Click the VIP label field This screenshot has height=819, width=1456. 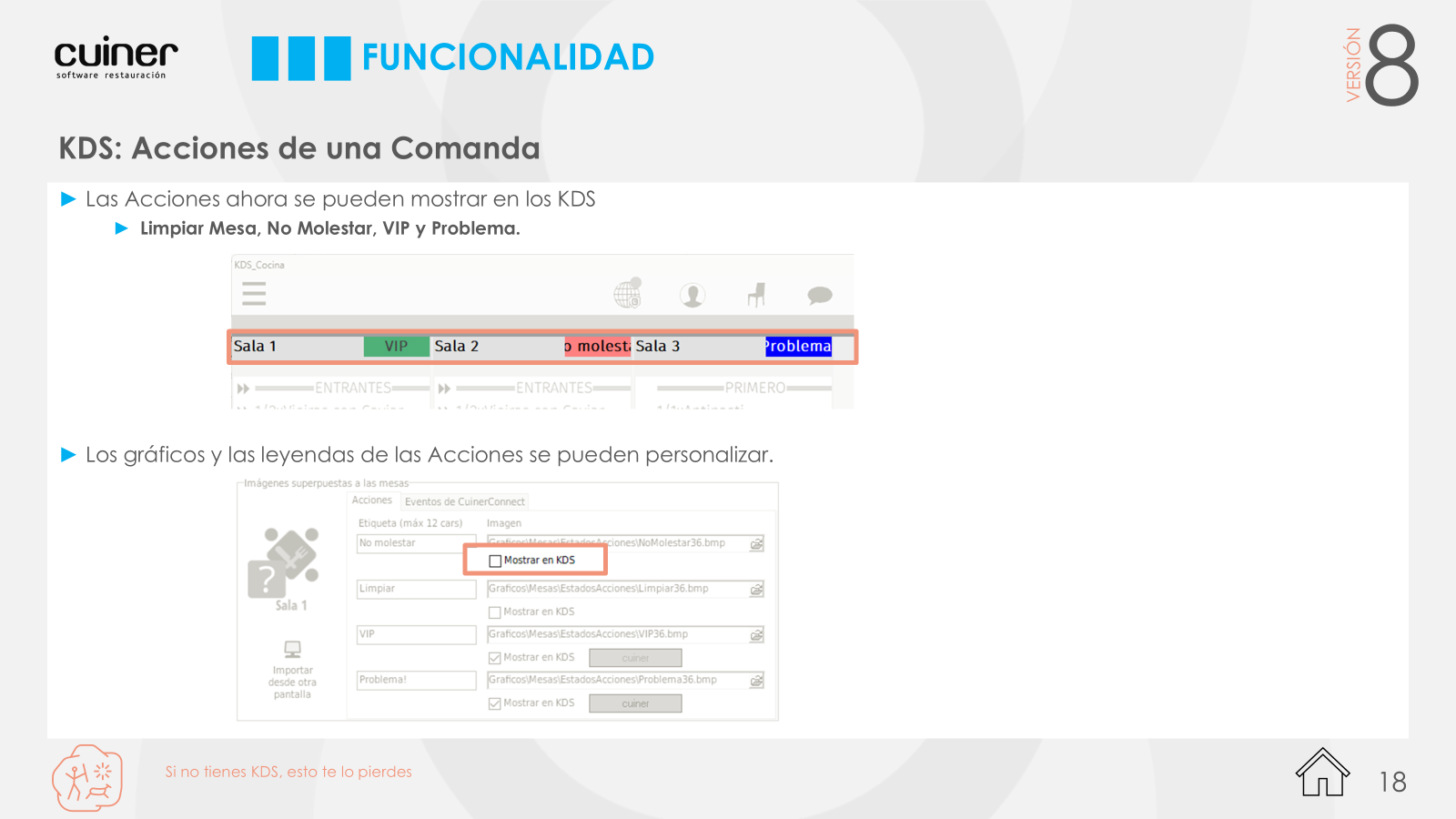(416, 634)
